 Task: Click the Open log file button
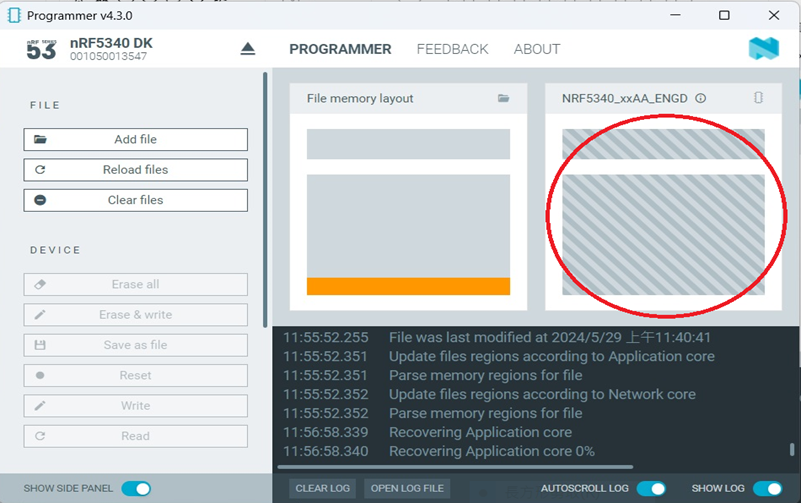407,488
